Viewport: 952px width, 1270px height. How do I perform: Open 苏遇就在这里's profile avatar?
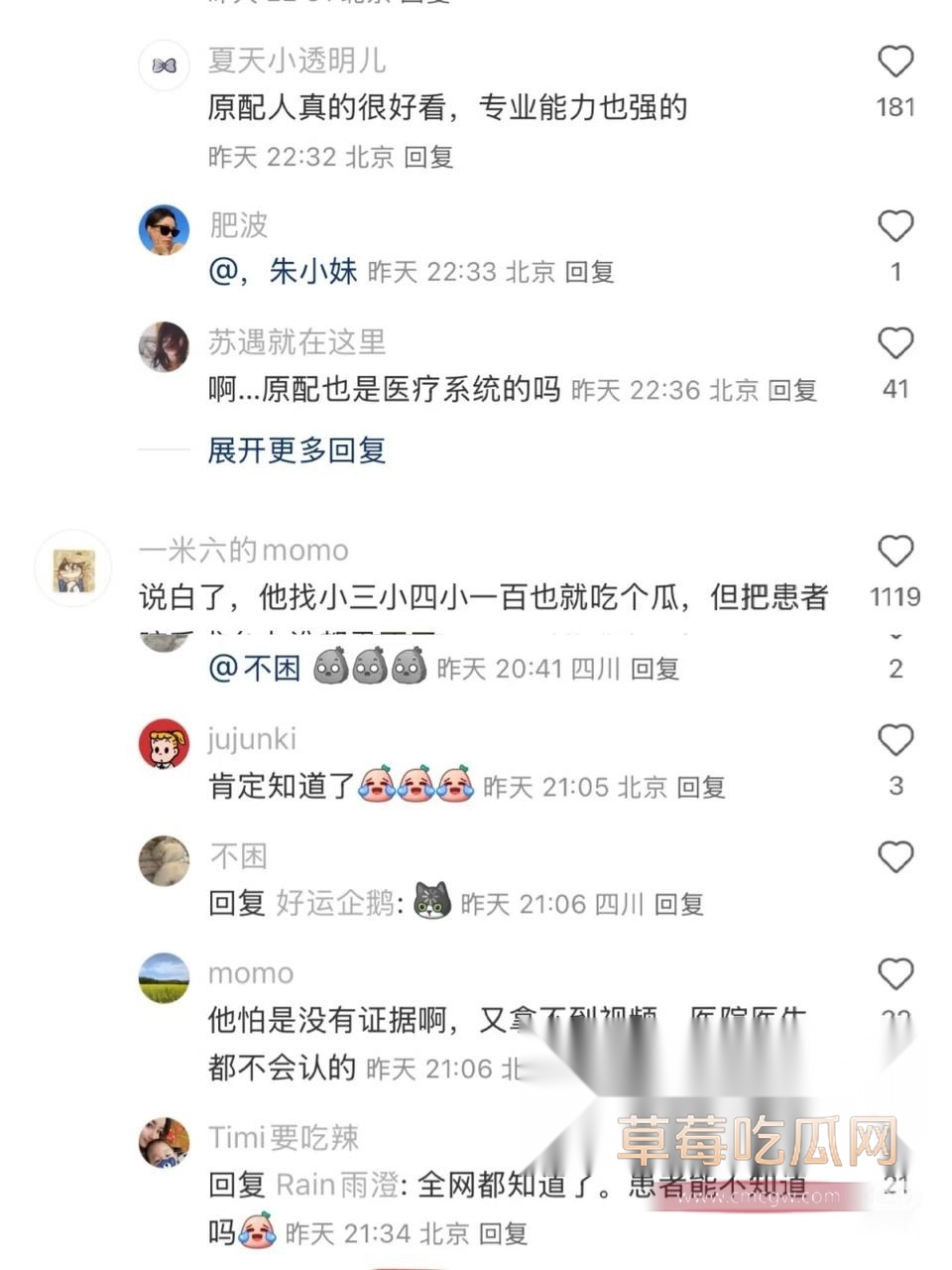point(164,347)
